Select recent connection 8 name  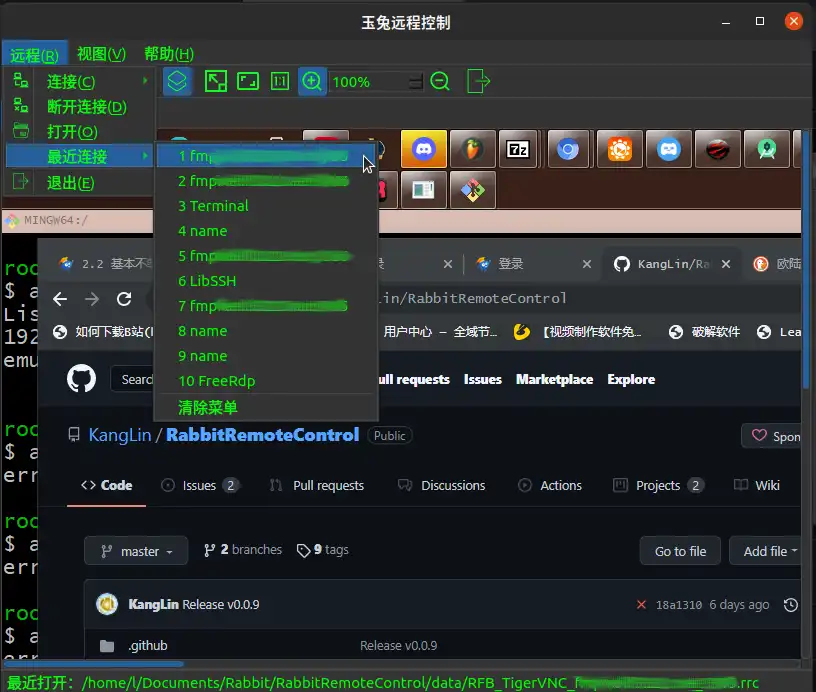[x=265, y=331]
